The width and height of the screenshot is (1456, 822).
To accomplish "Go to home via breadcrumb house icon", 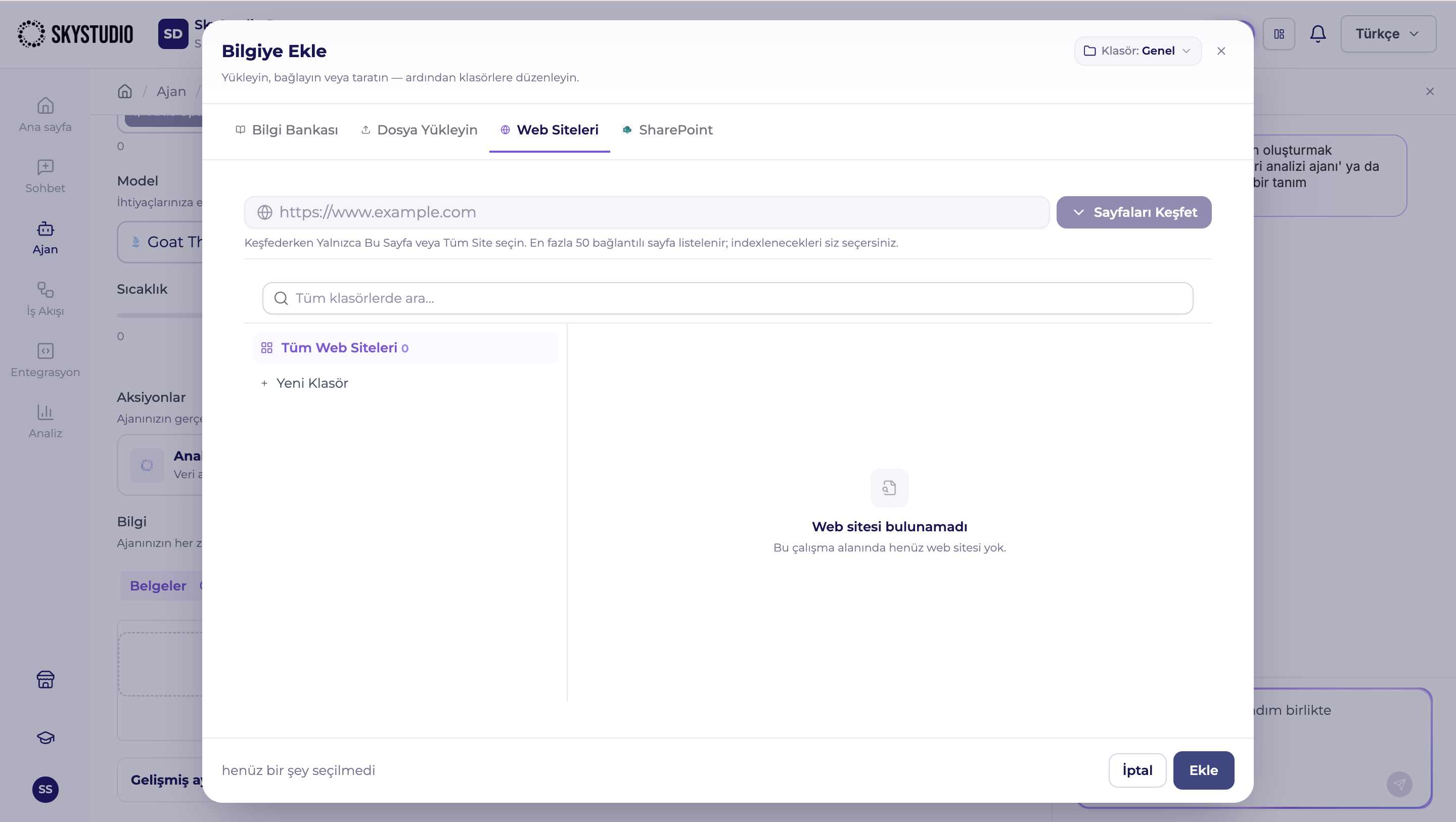I will 125,91.
